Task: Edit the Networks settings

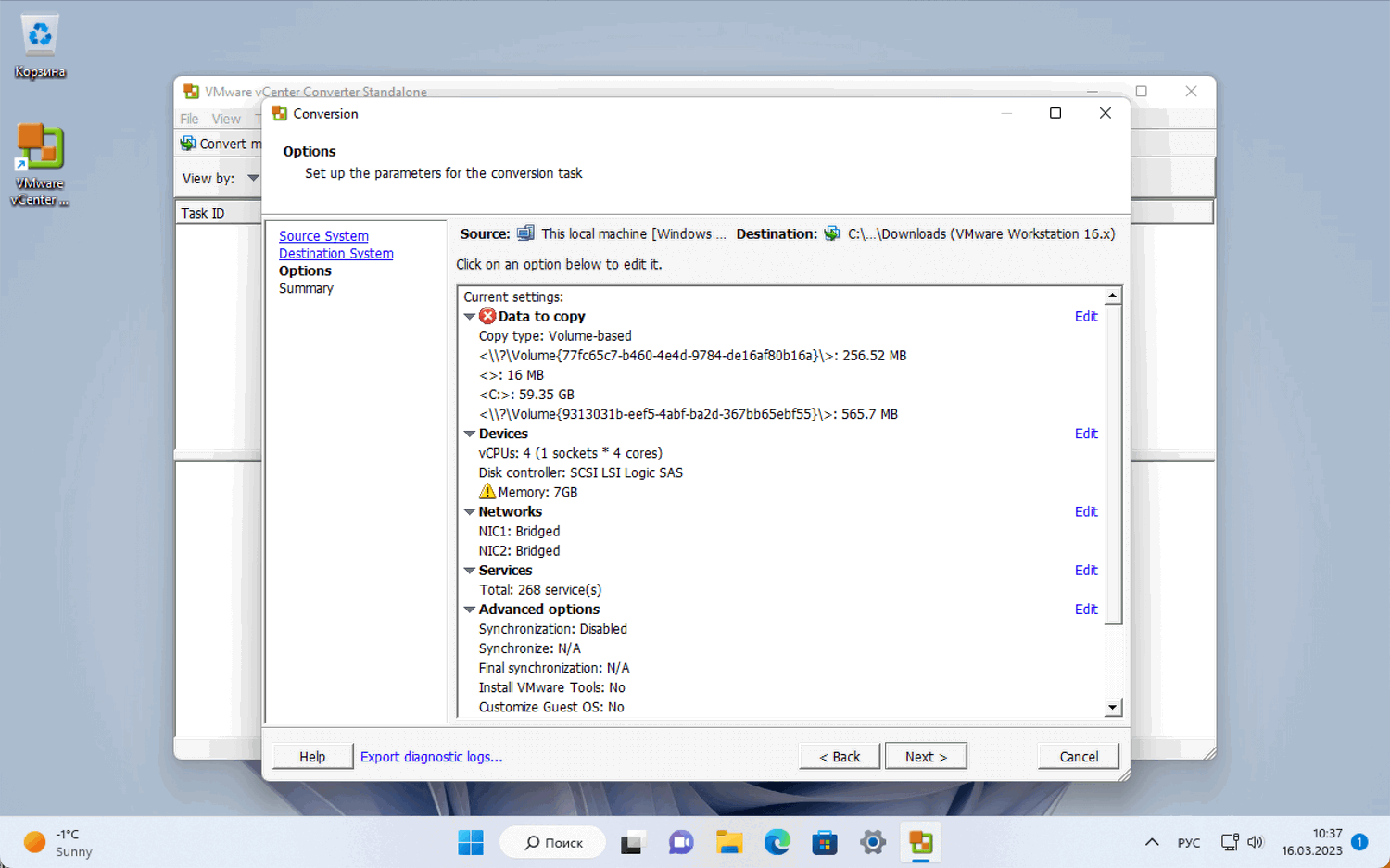Action: [x=1086, y=511]
